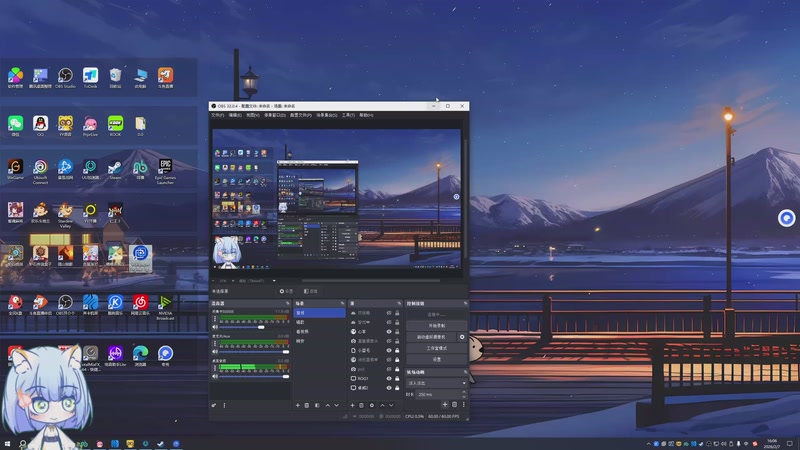Open 帮助(H) menu in OBS

click(366, 115)
